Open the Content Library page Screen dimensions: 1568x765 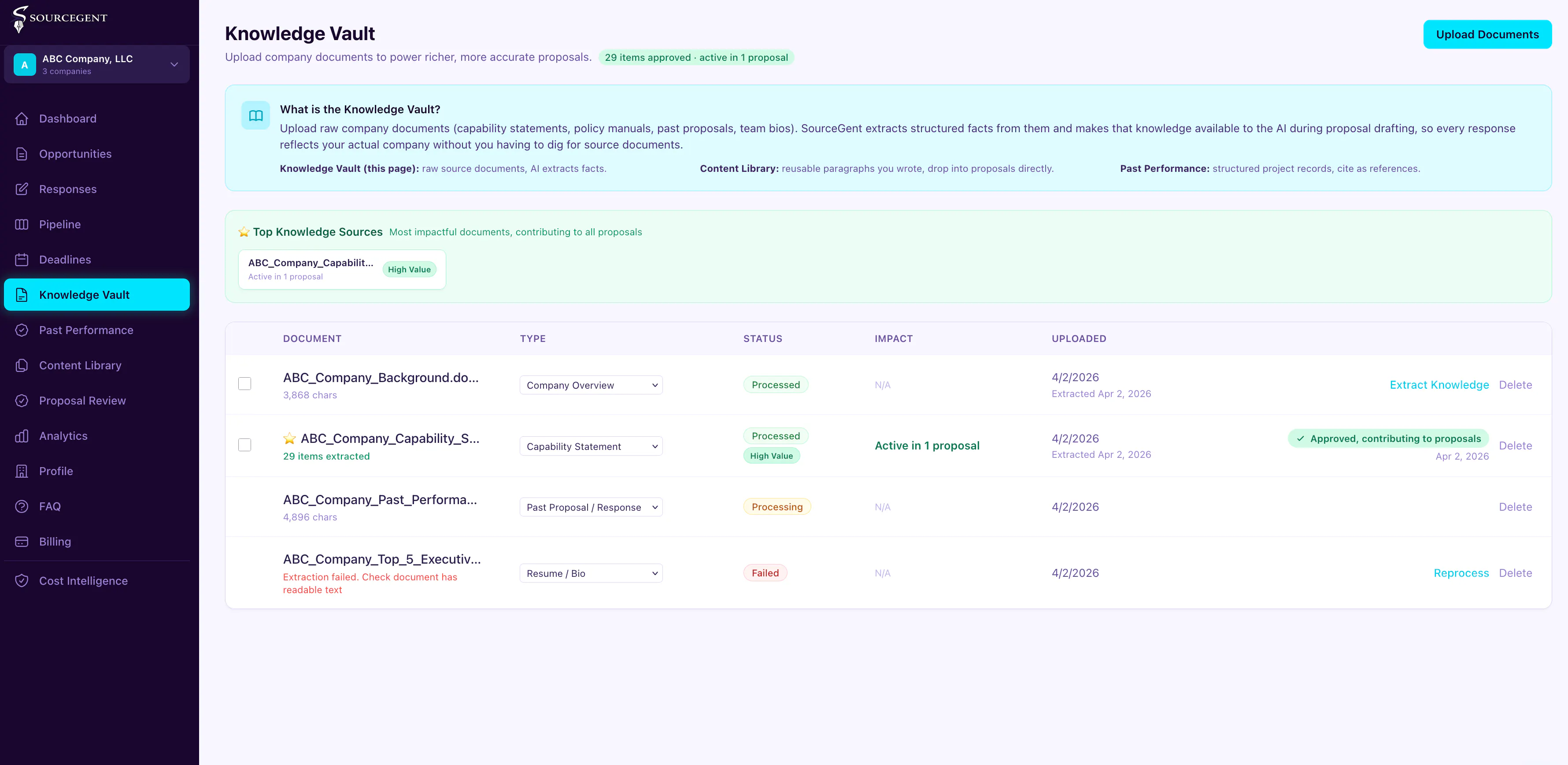pyautogui.click(x=97, y=365)
